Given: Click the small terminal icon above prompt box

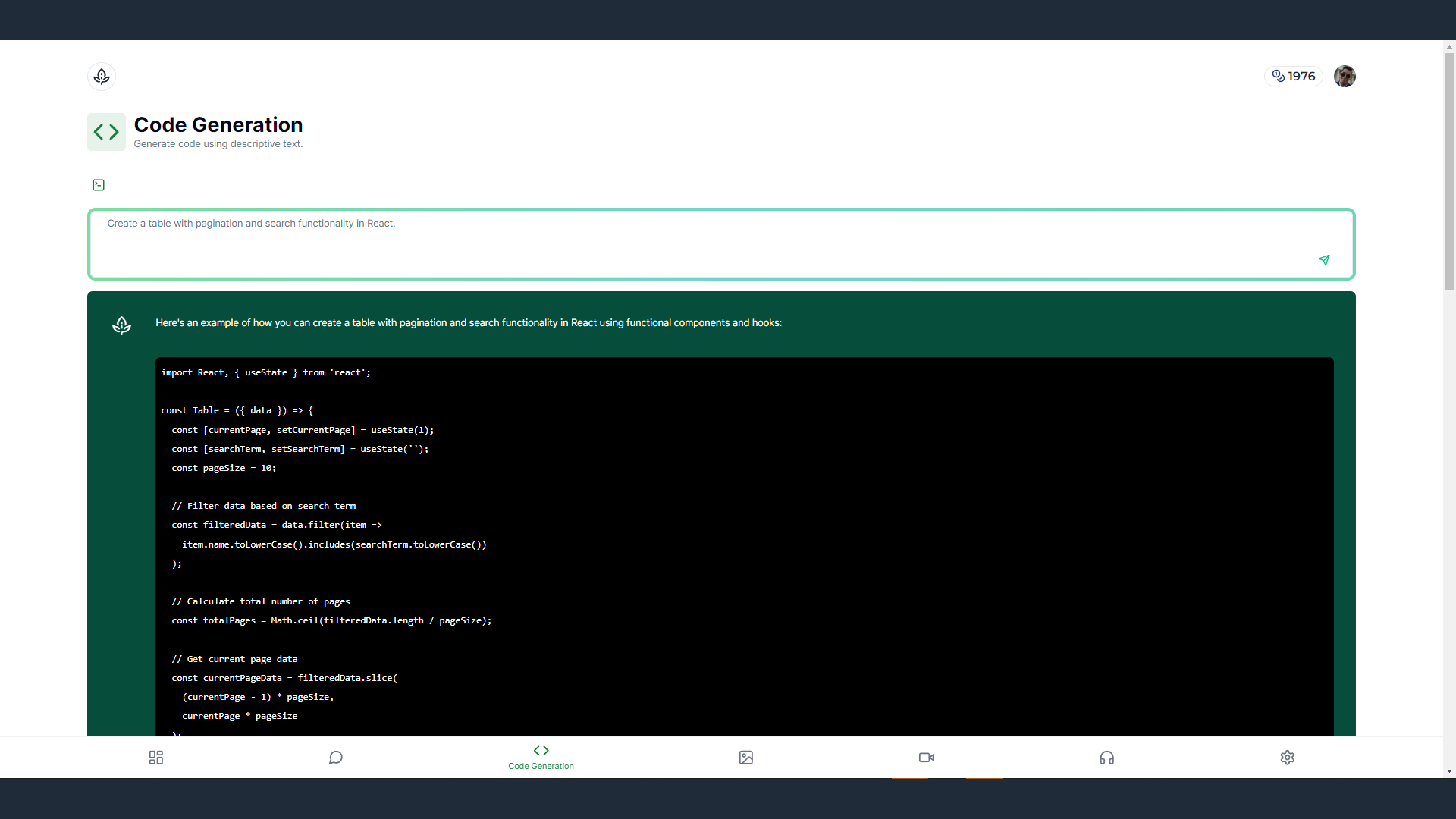Looking at the screenshot, I should pos(99,185).
